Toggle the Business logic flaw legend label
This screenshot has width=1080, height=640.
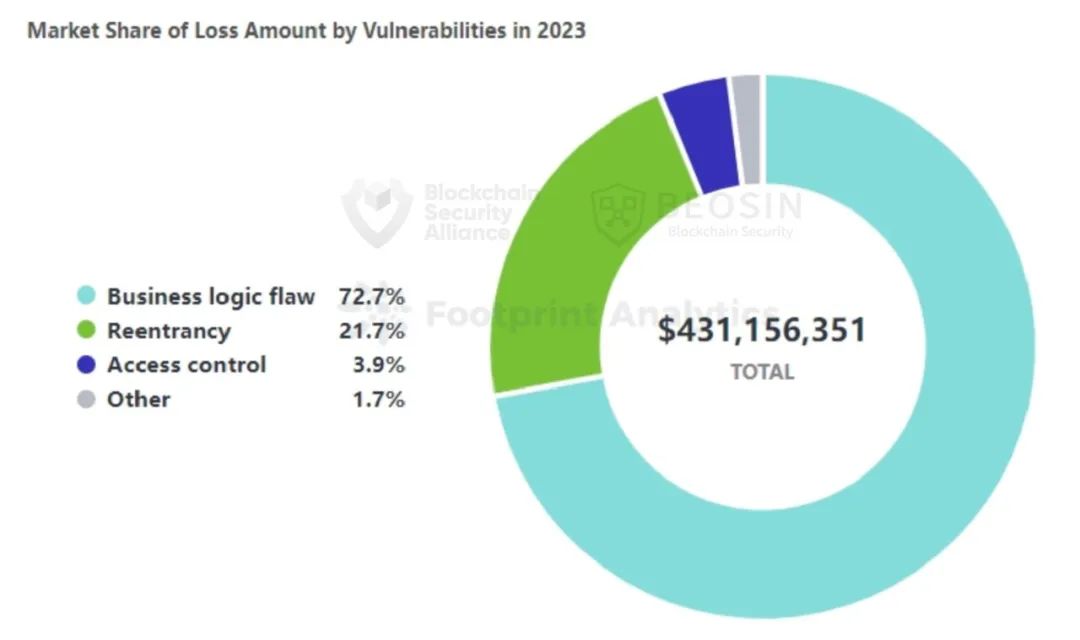[x=210, y=296]
